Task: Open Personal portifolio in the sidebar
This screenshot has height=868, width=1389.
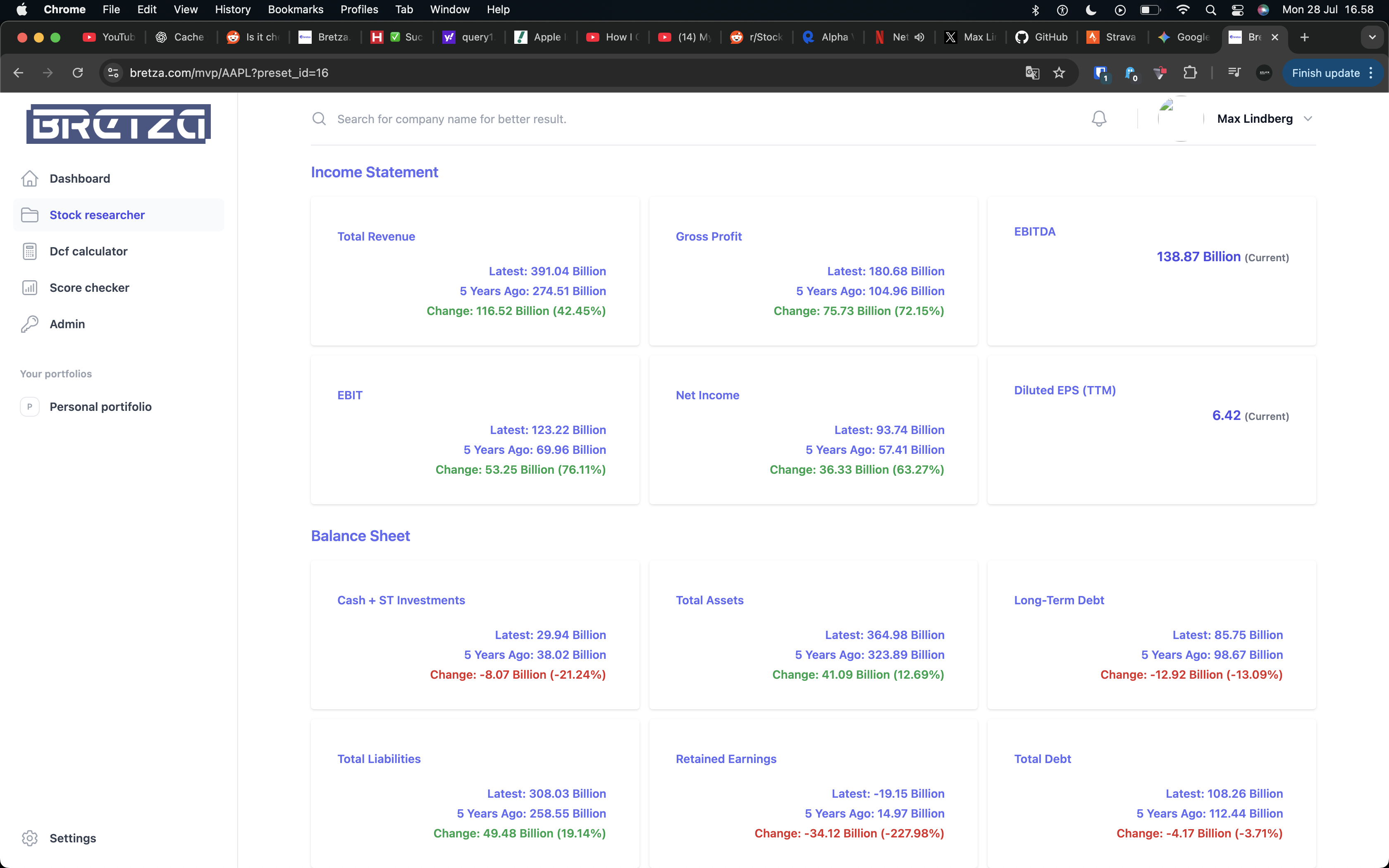Action: coord(100,406)
